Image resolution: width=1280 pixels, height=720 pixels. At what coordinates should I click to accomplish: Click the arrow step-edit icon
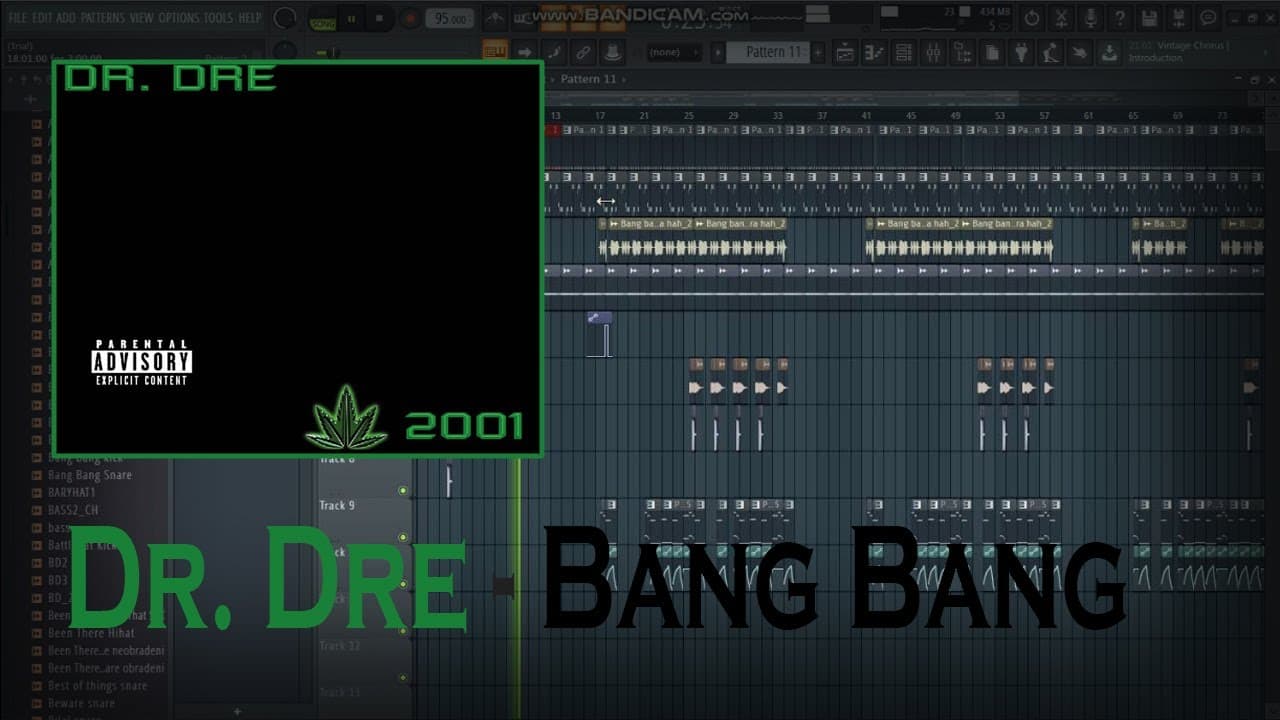(x=525, y=52)
